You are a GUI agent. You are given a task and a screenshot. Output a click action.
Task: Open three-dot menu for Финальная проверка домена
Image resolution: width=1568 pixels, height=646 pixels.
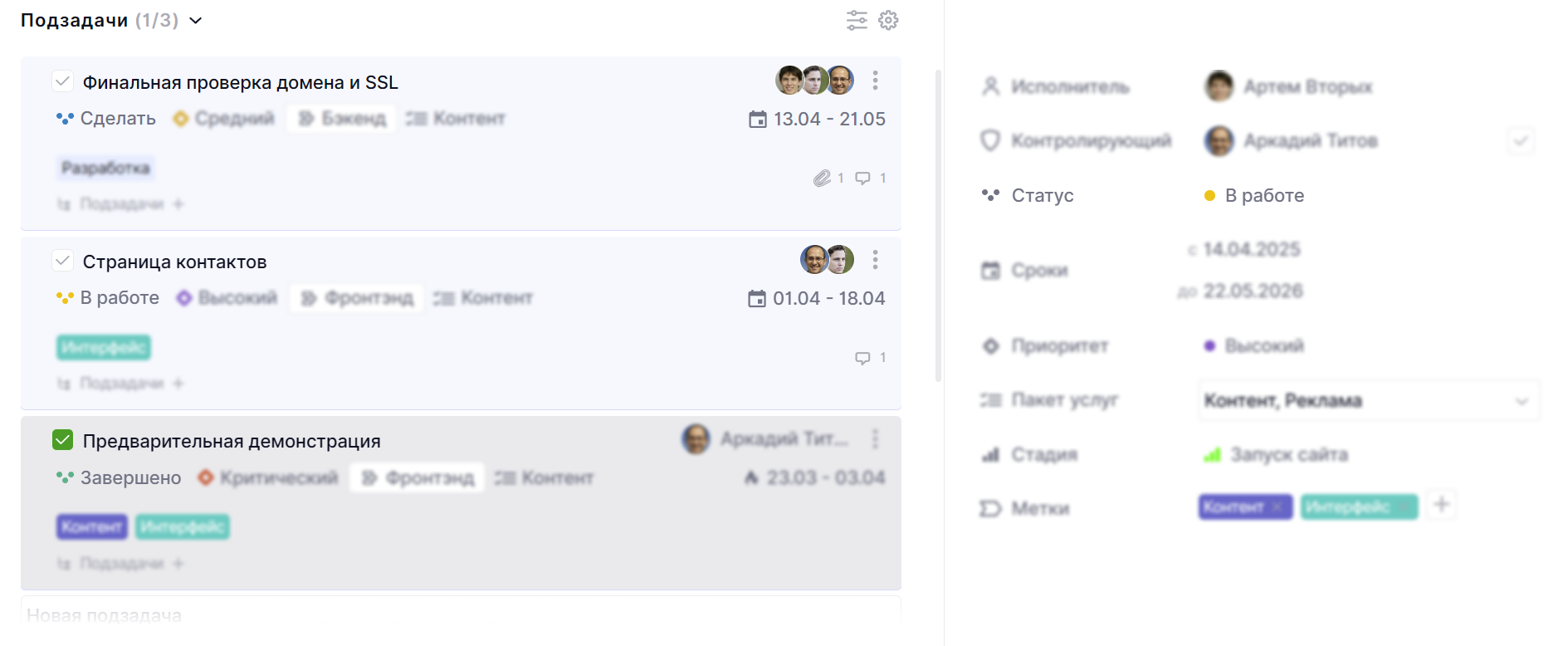875,81
